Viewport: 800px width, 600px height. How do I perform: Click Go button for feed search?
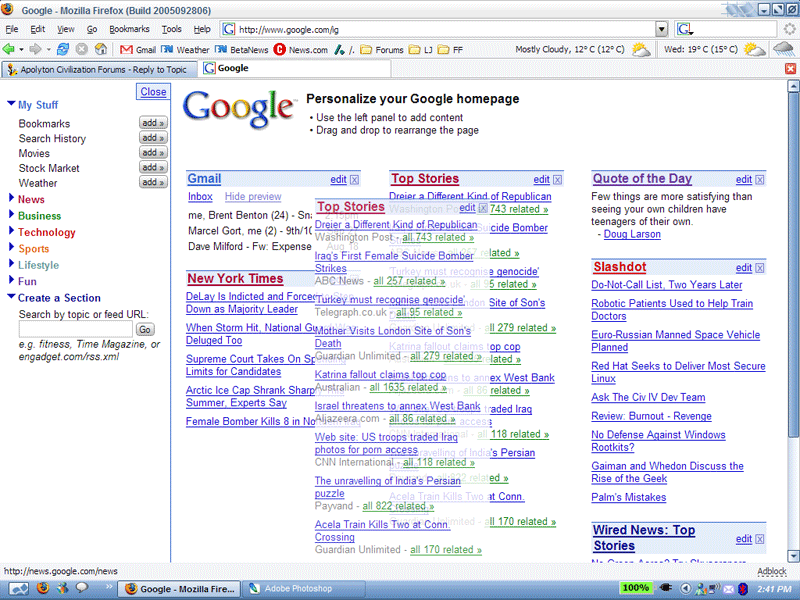tap(145, 329)
